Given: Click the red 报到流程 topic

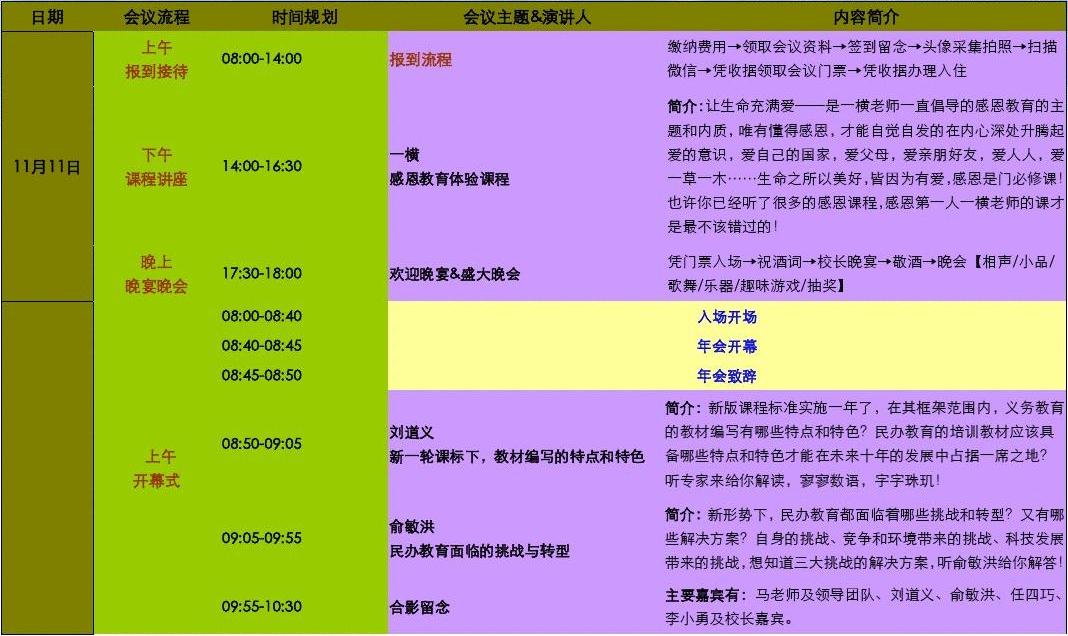Looking at the screenshot, I should (420, 59).
